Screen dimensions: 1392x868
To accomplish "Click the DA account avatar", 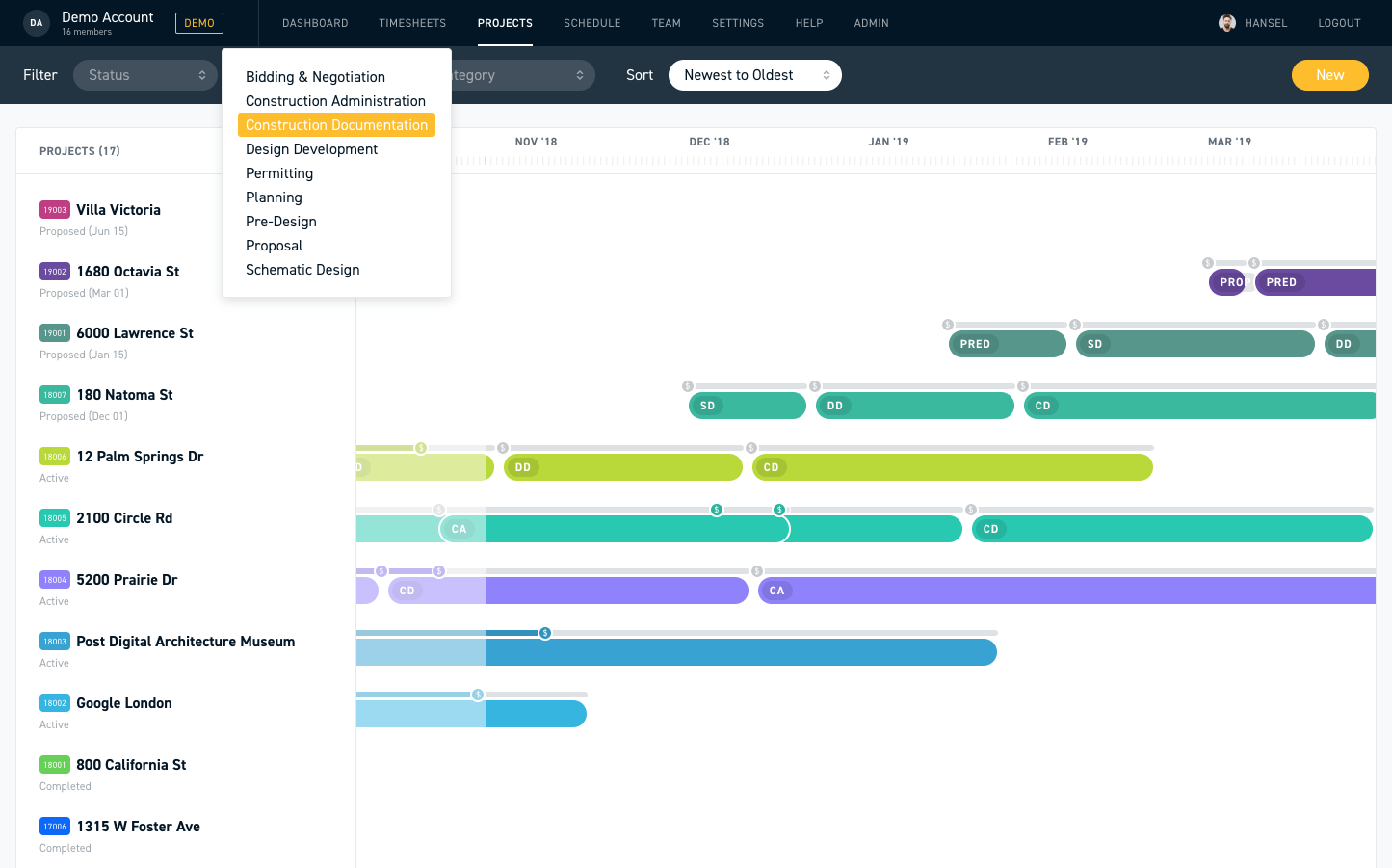I will click(37, 23).
